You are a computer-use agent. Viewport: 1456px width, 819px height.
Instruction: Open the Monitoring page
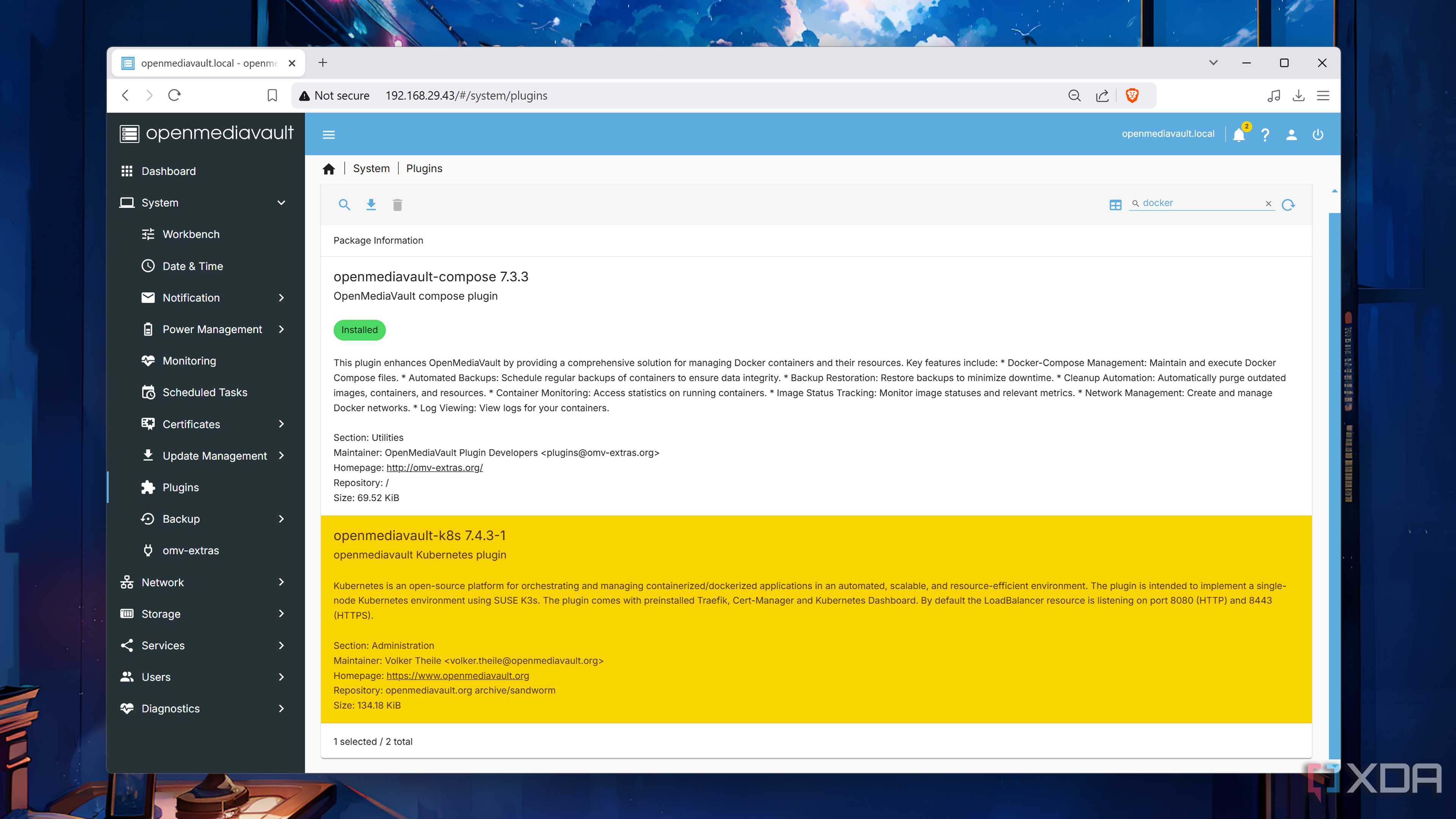pyautogui.click(x=206, y=361)
